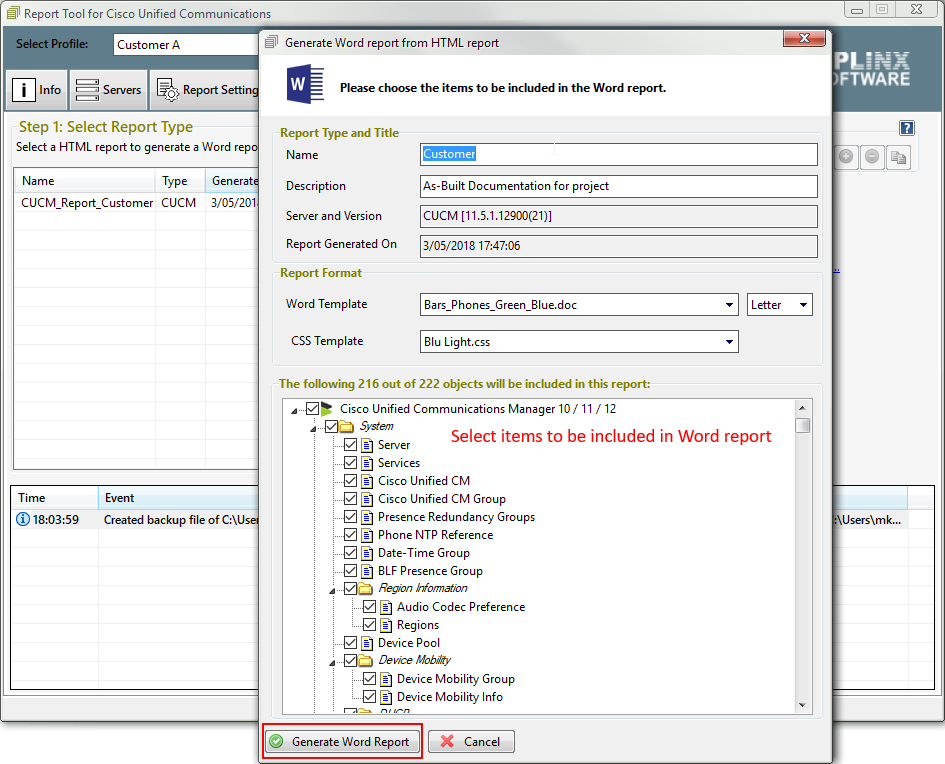Click the info icon on 18:03:59 event
Viewport: 945px width, 764px height.
tap(22, 519)
